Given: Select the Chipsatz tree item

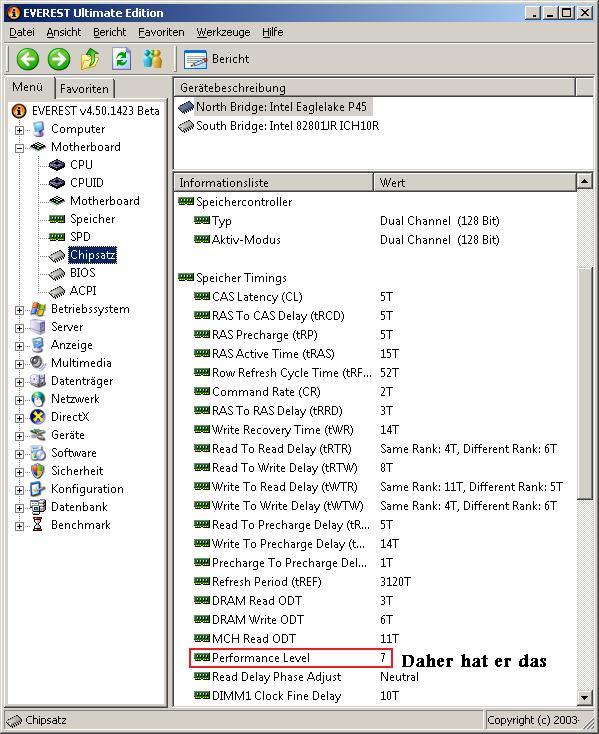Looking at the screenshot, I should click(x=92, y=255).
